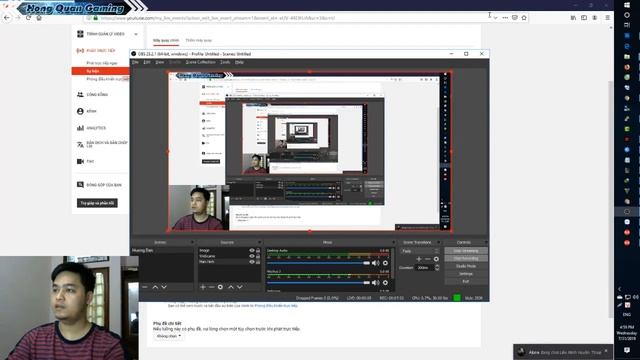Image resolution: width=640 pixels, height=360 pixels.
Task: Open OBS Help menu
Action: tap(239, 62)
